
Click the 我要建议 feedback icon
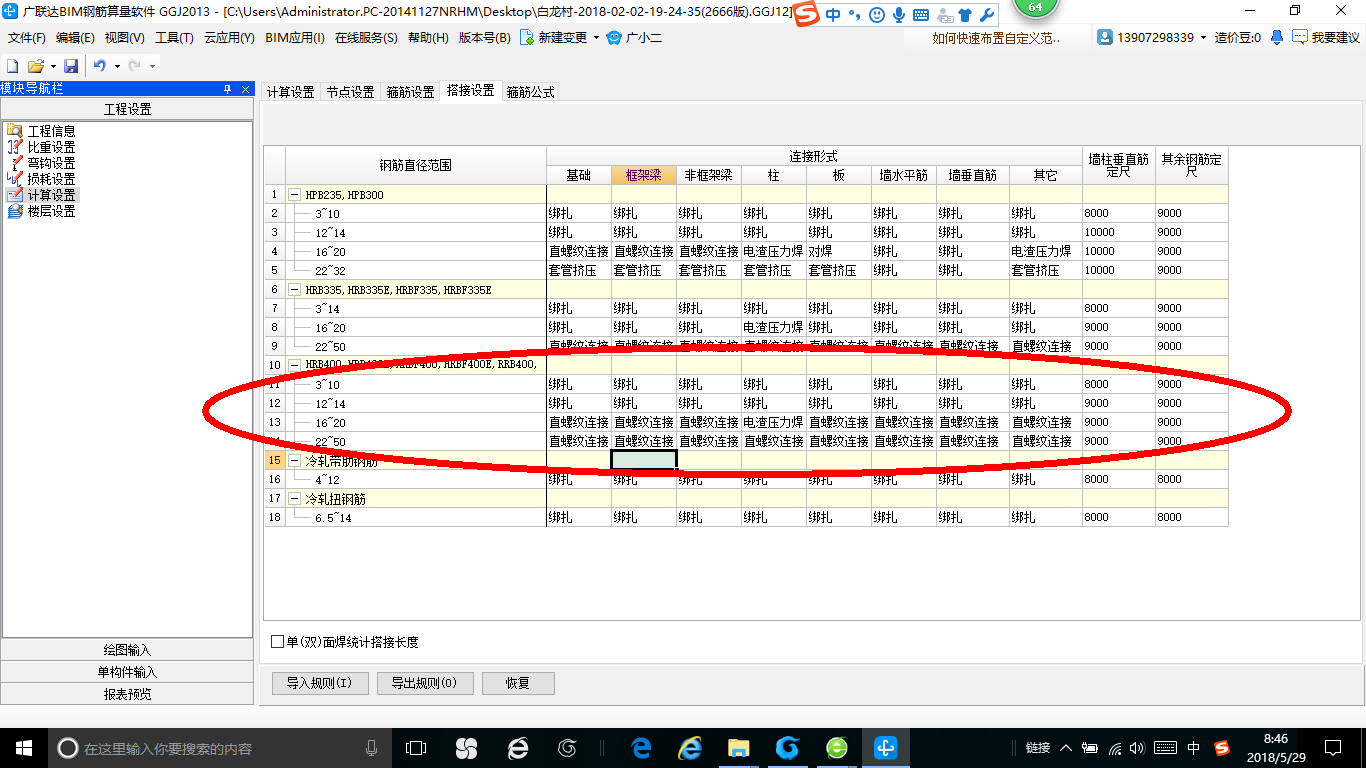[x=1300, y=38]
